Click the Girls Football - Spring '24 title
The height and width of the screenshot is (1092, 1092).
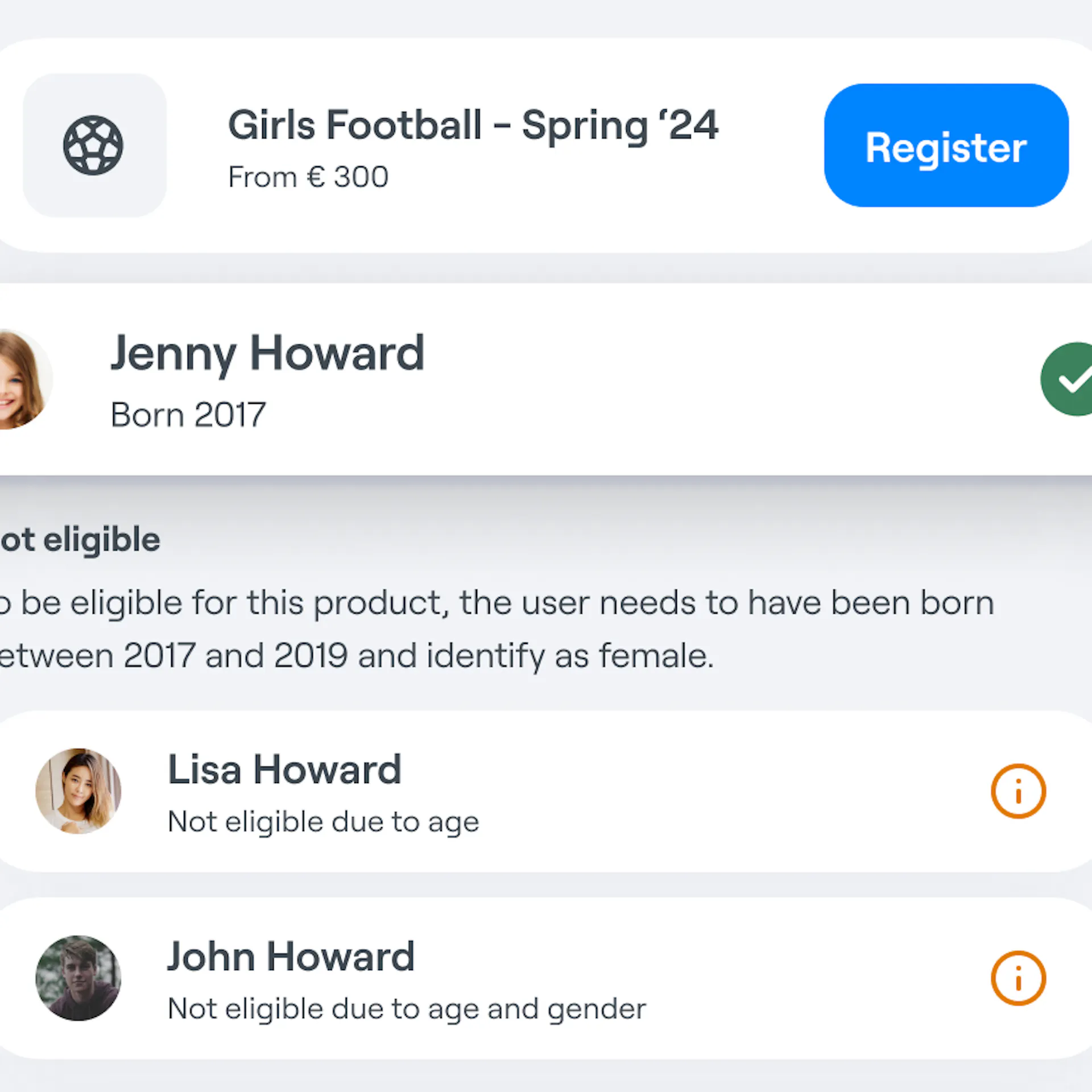[x=473, y=125]
